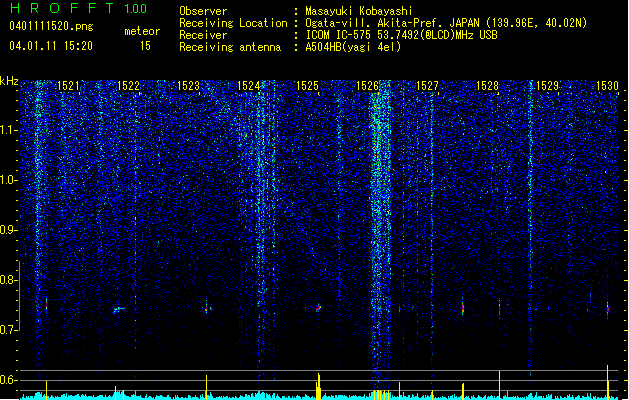The width and height of the screenshot is (629, 400).
Task: Click the 0.9 frequency axis label
Action: [8, 230]
